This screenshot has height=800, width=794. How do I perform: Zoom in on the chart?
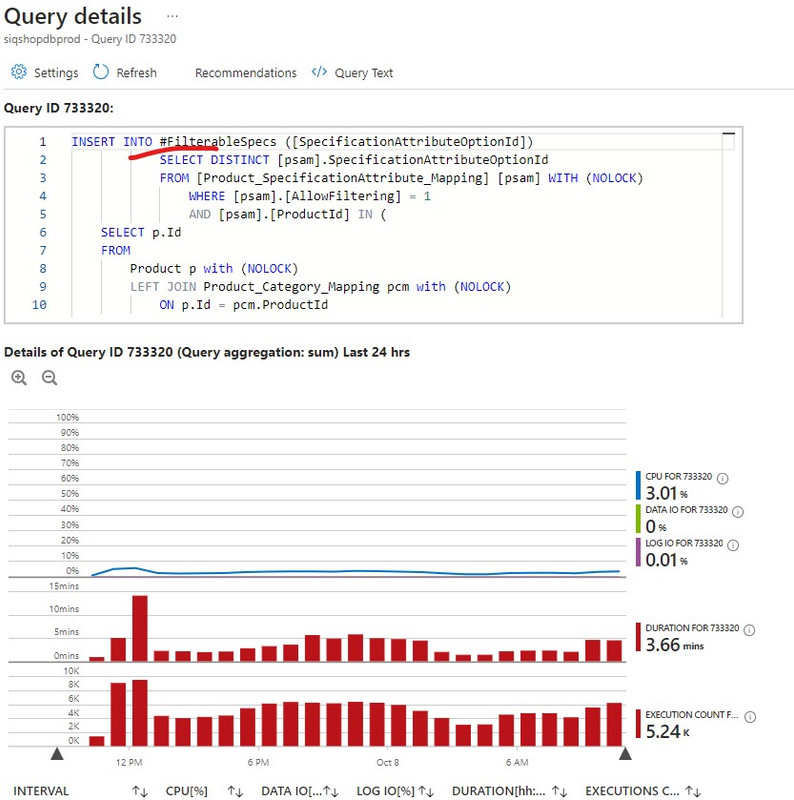19,378
